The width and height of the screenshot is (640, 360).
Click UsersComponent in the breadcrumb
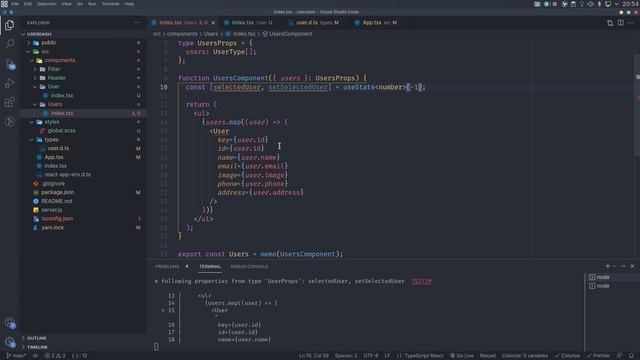[x=288, y=34]
